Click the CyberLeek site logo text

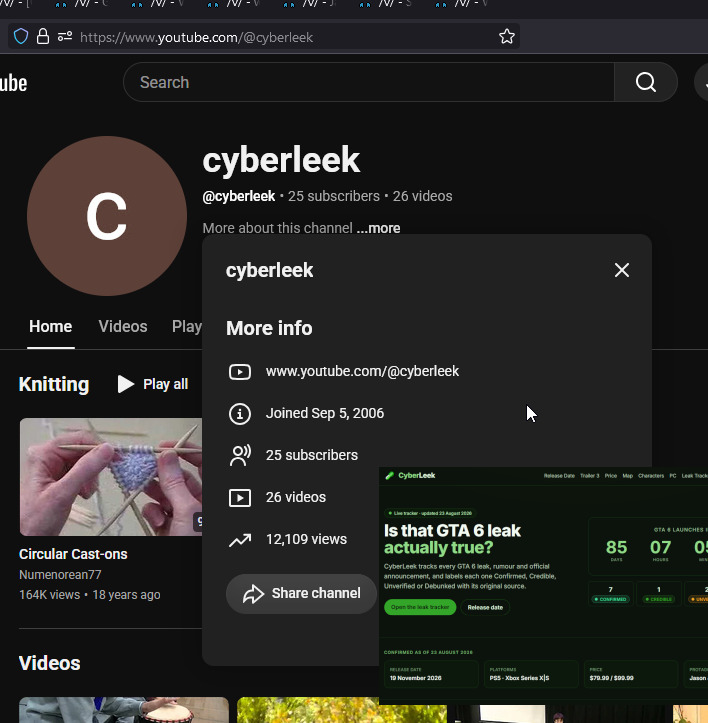[416, 475]
